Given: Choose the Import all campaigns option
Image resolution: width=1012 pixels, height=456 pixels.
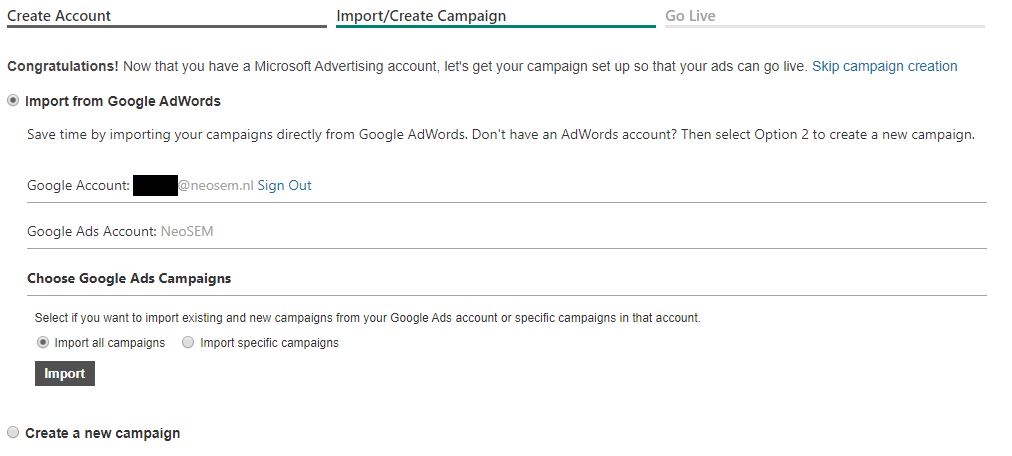Looking at the screenshot, I should [43, 342].
